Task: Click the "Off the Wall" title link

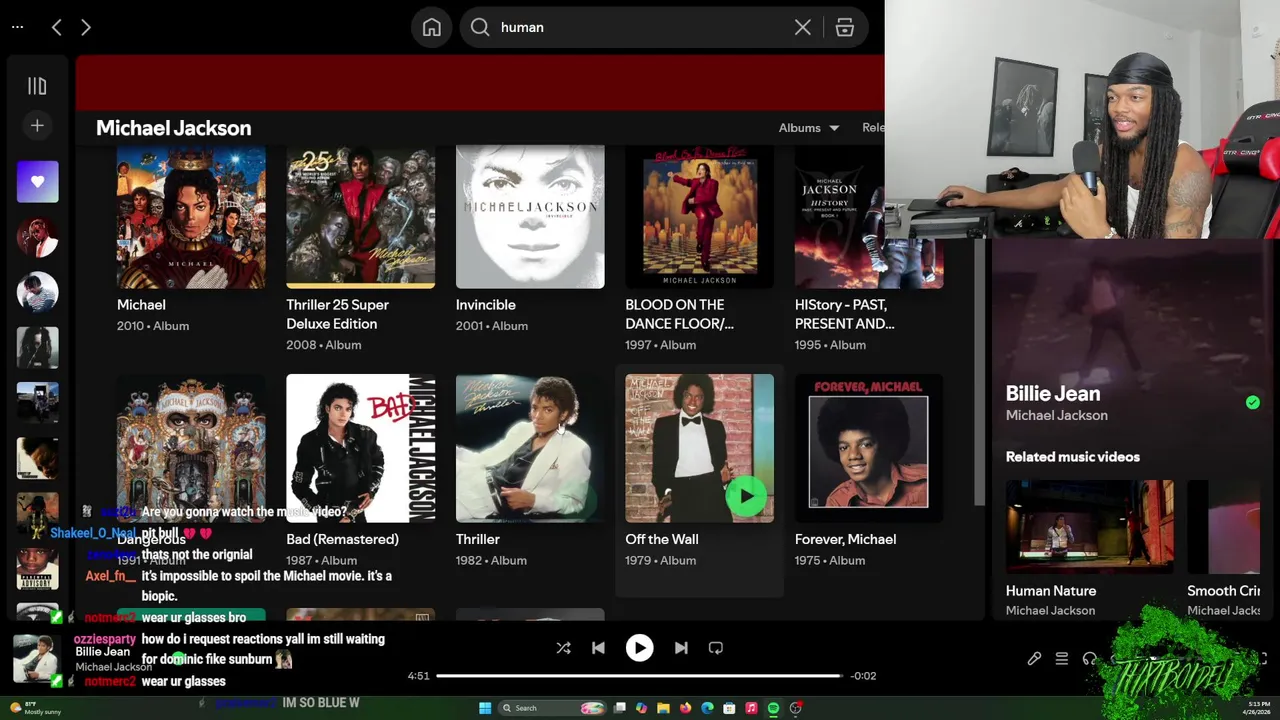Action: tap(662, 539)
